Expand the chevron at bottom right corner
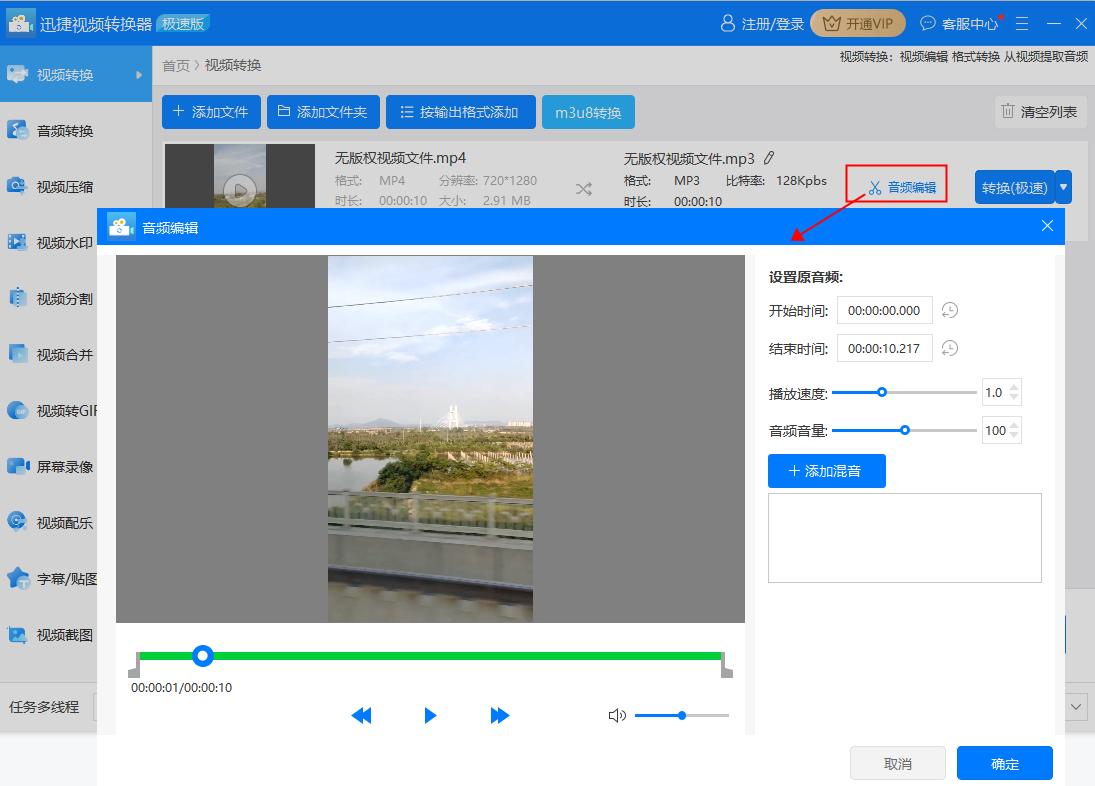The height and width of the screenshot is (786, 1095). coord(1075,706)
